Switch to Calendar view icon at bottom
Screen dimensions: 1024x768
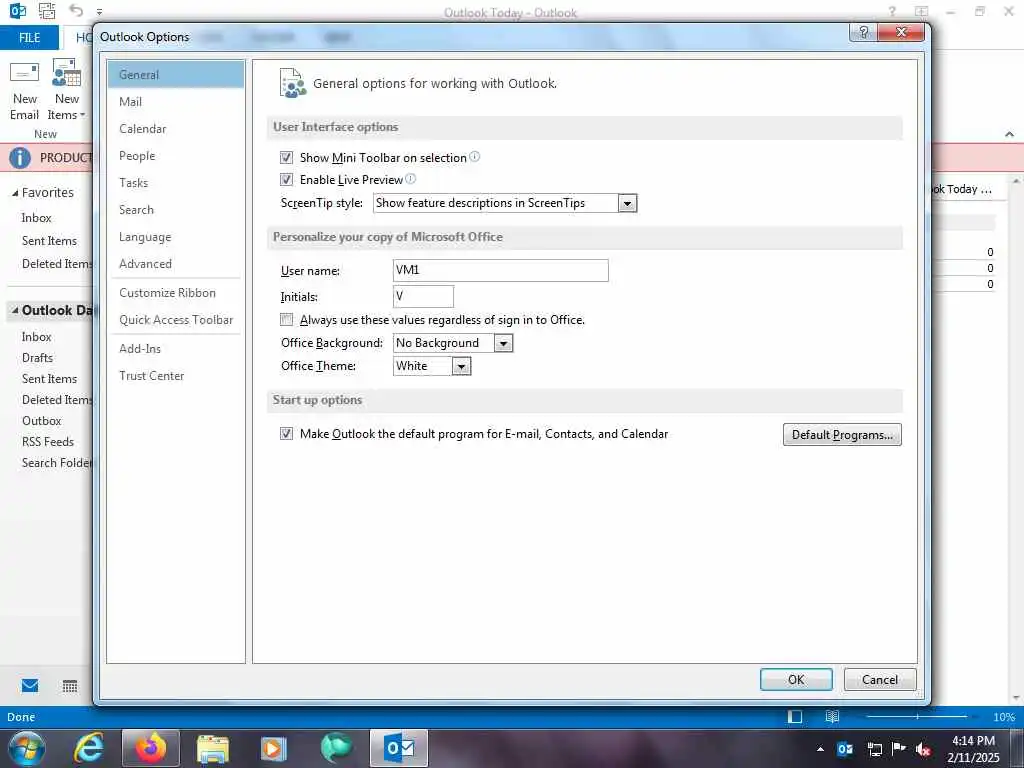click(x=70, y=686)
